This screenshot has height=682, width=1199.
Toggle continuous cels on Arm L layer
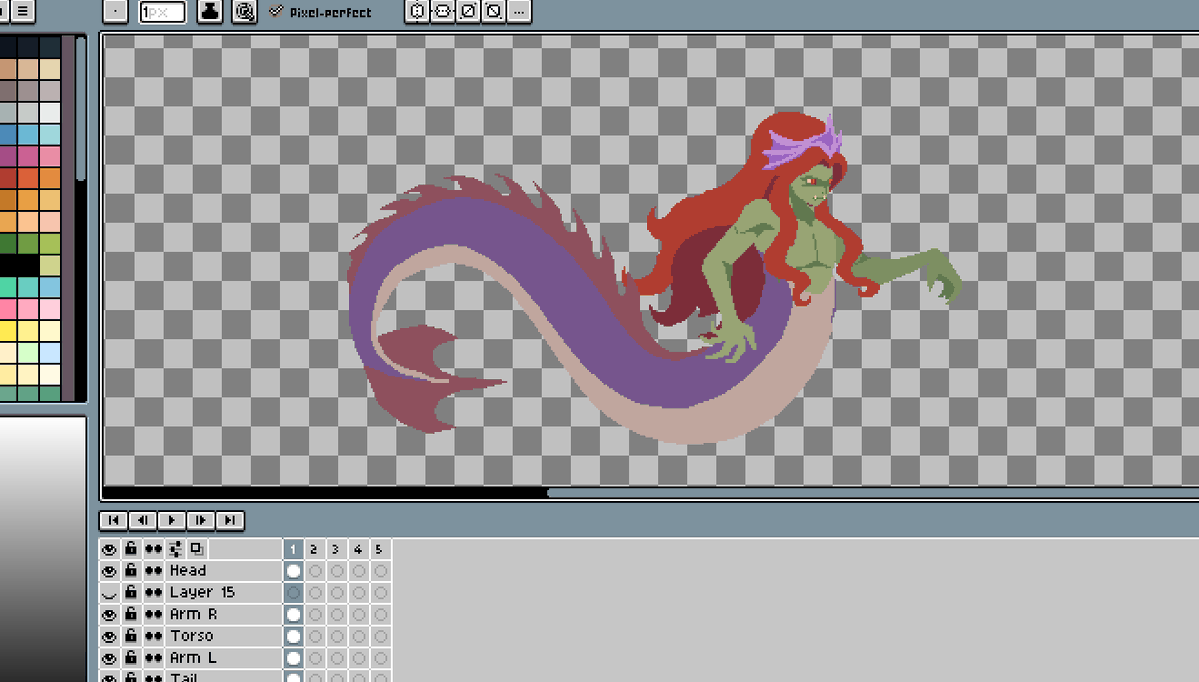[x=153, y=658]
